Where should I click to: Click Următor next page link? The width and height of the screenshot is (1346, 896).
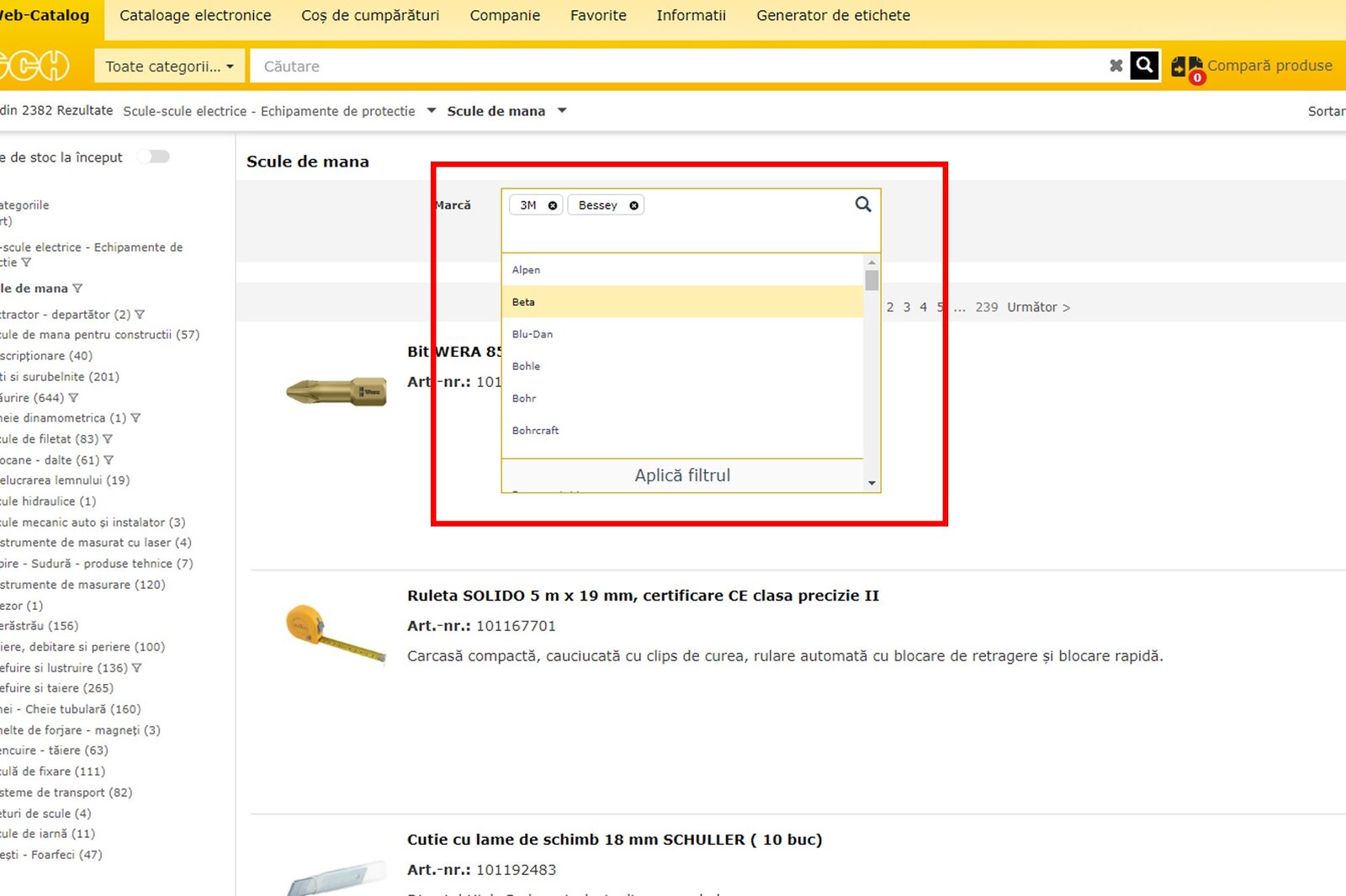click(x=1039, y=307)
